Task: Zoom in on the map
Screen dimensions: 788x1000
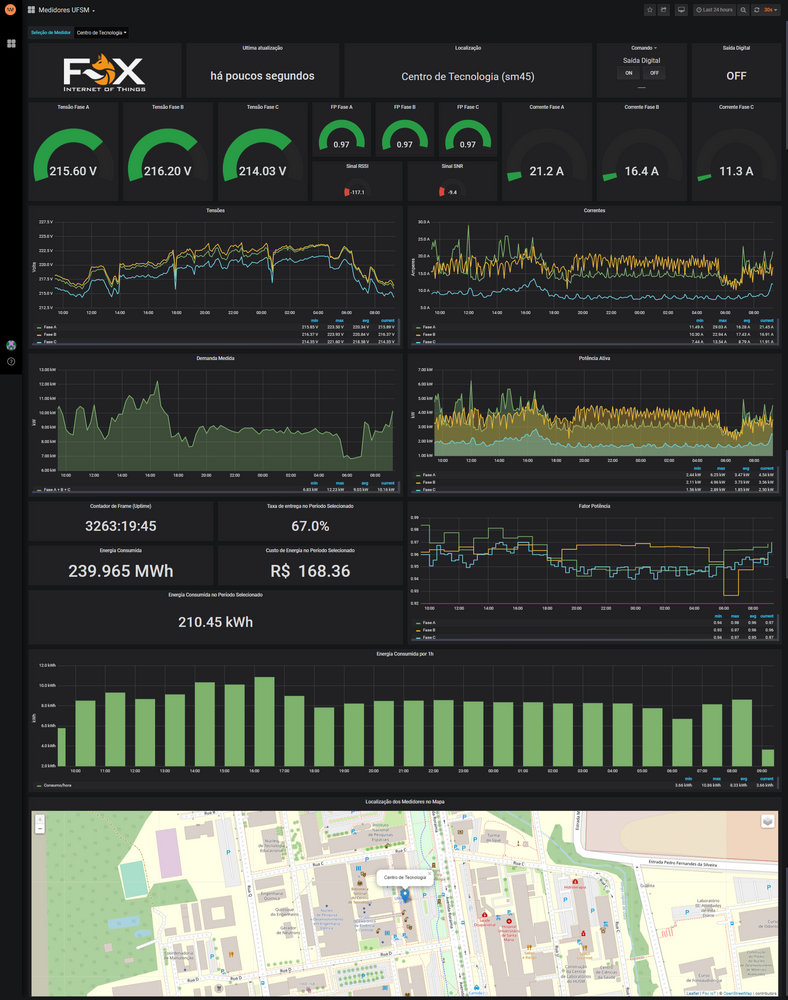Action: pyautogui.click(x=39, y=819)
